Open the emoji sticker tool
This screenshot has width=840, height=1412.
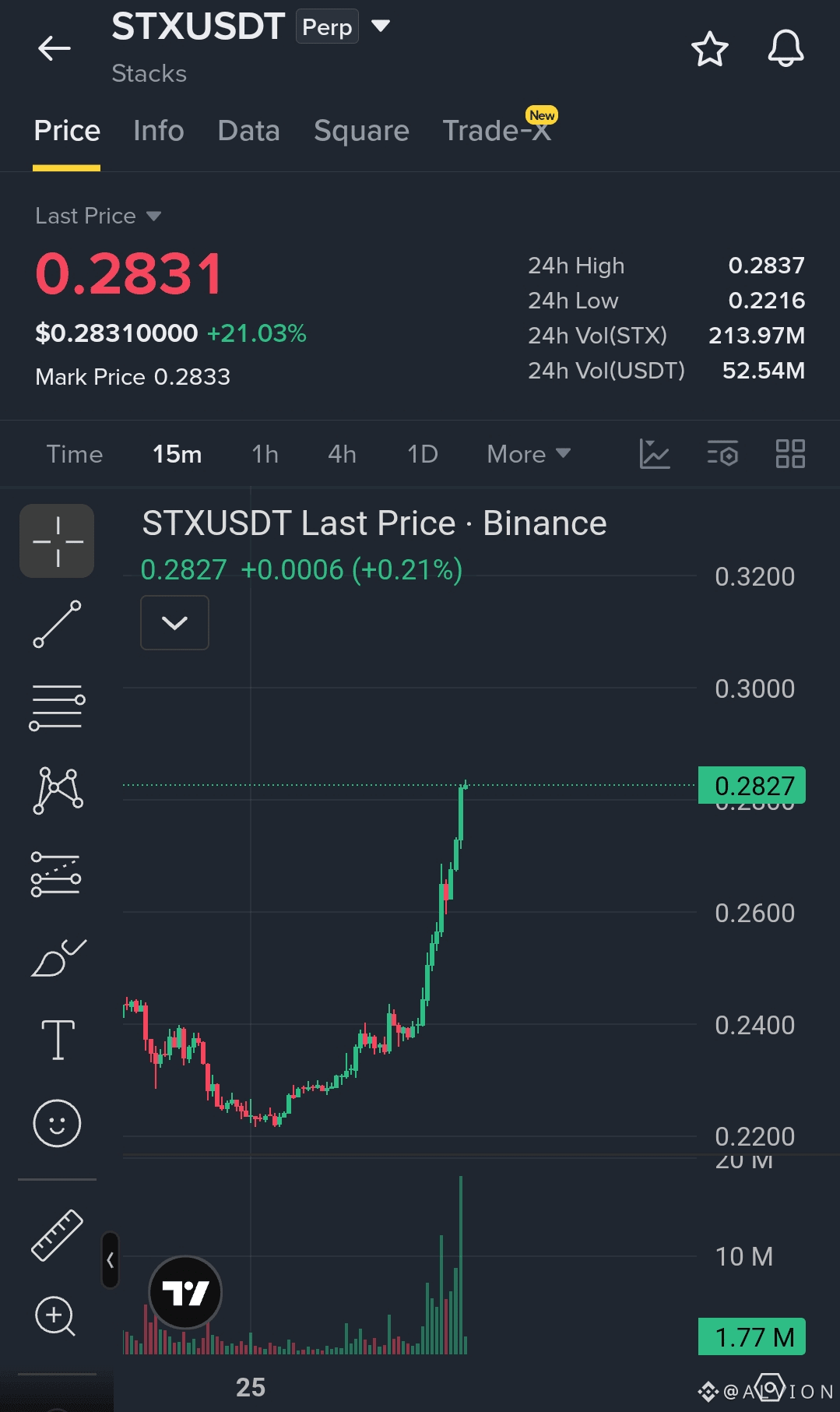57,1123
